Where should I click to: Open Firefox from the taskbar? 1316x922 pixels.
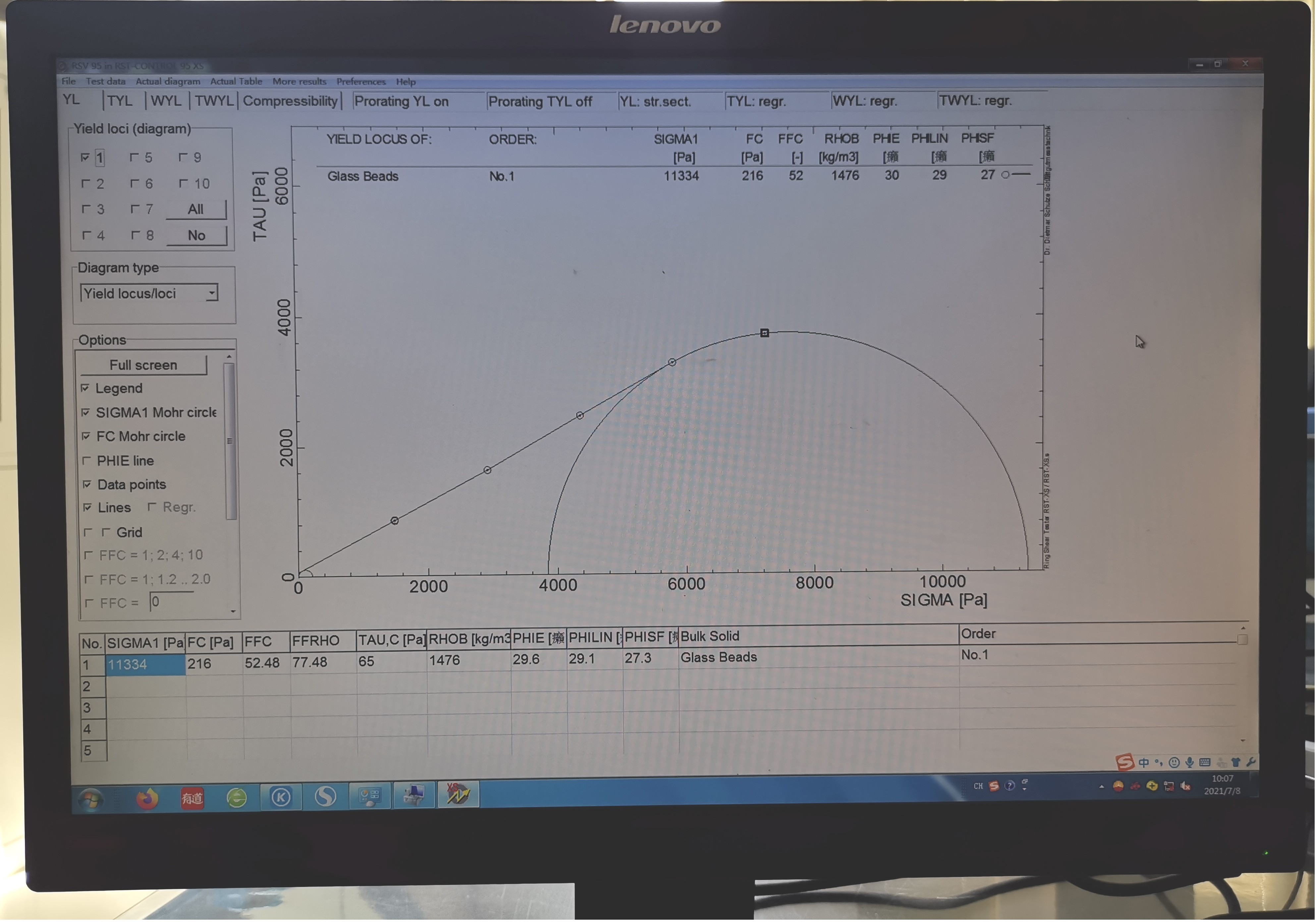click(x=147, y=798)
